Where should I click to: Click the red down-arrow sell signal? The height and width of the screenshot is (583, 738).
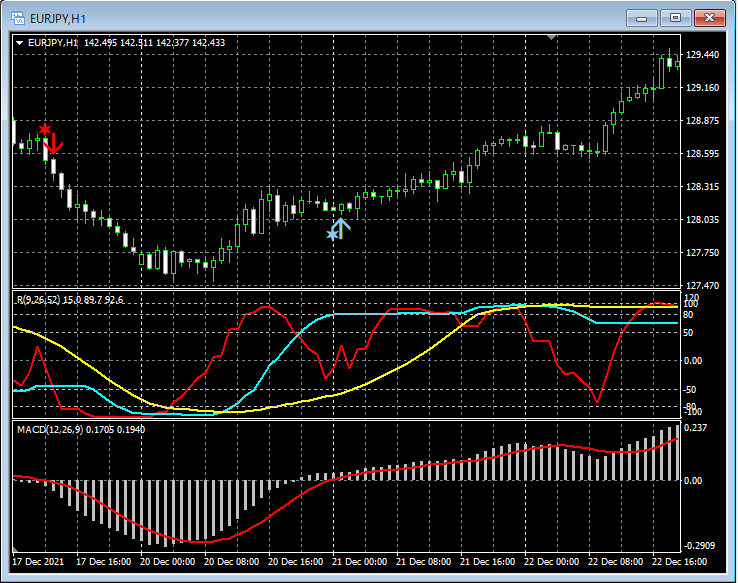point(54,144)
